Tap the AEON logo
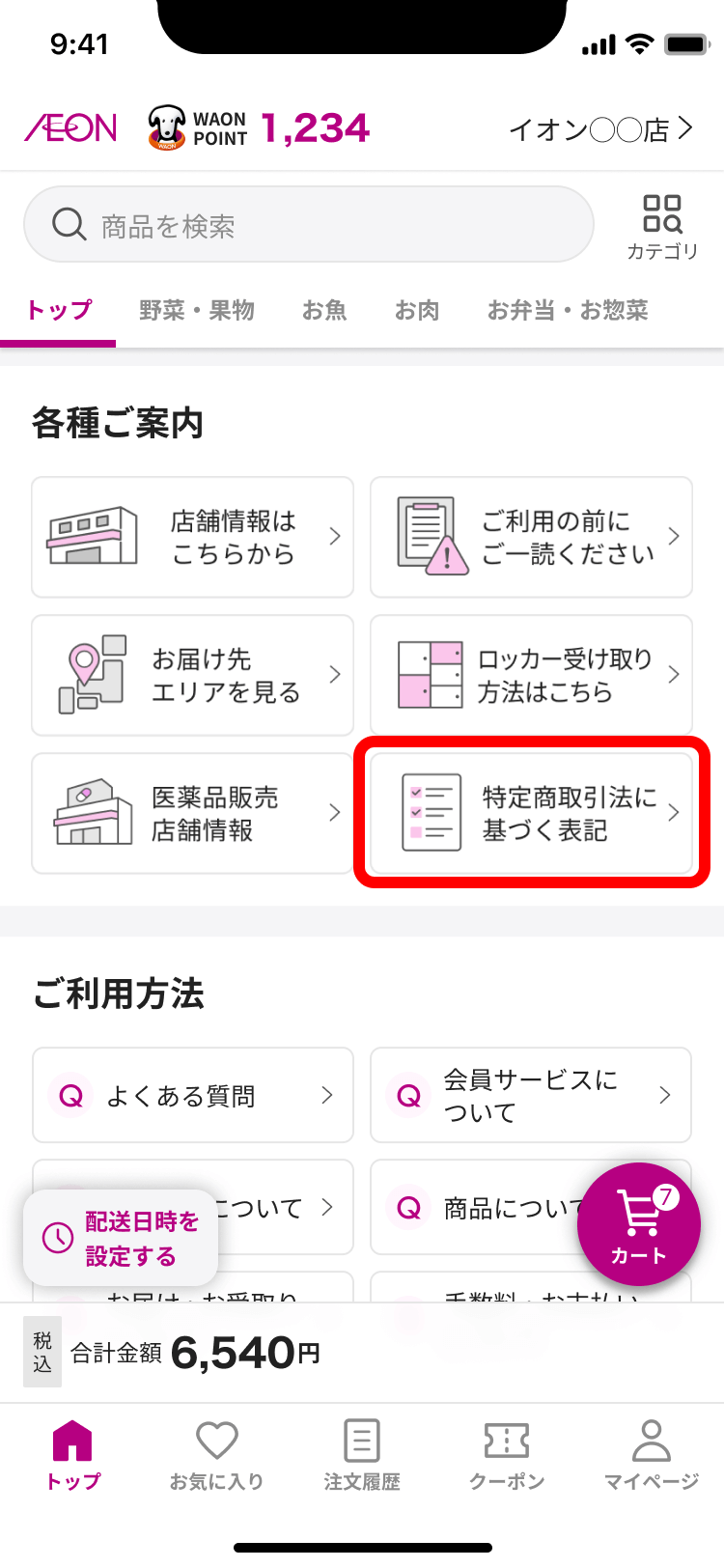This screenshot has width=724, height=1568. (71, 128)
